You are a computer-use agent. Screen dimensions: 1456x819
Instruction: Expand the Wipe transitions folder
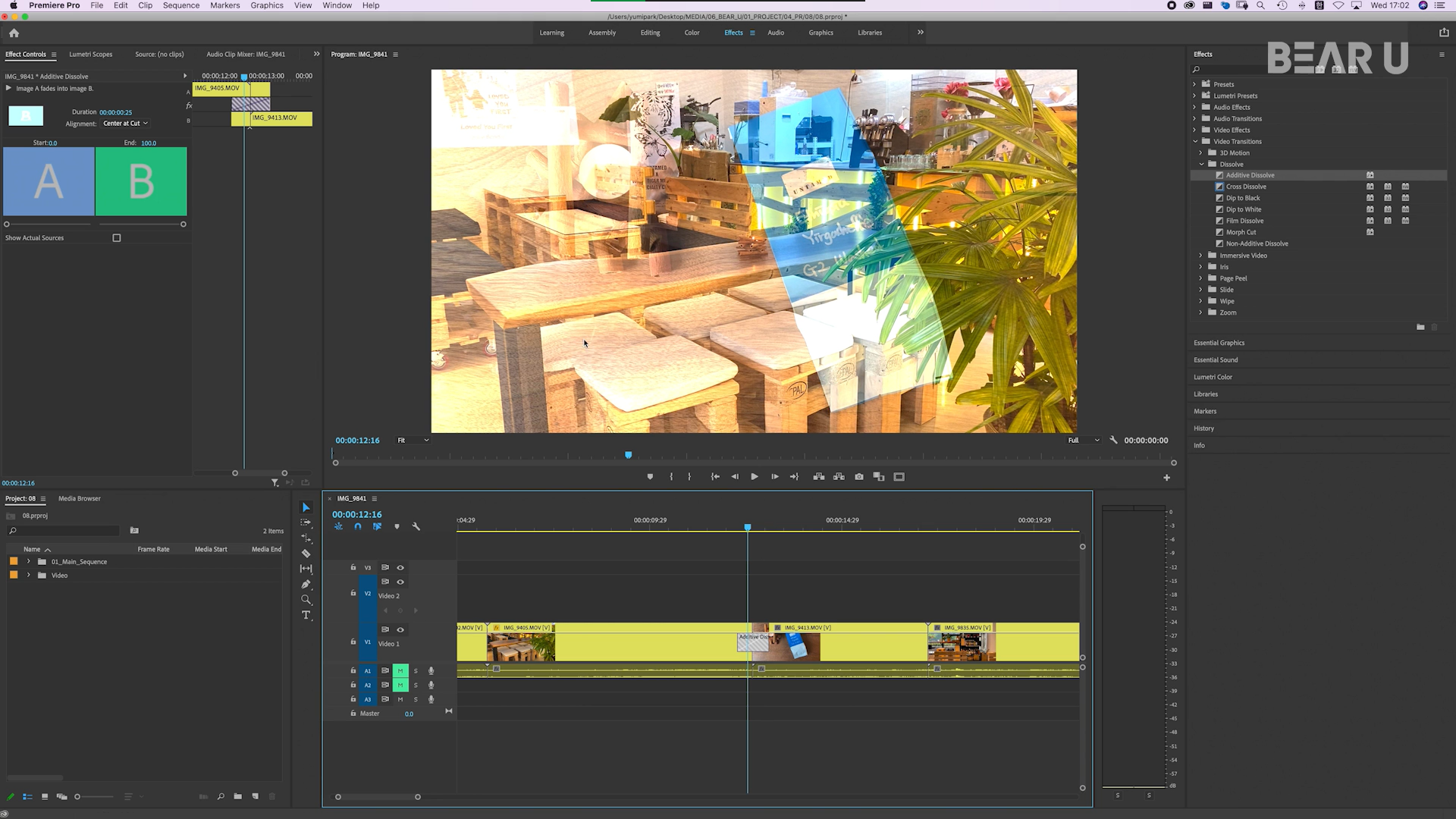pos(1201,301)
